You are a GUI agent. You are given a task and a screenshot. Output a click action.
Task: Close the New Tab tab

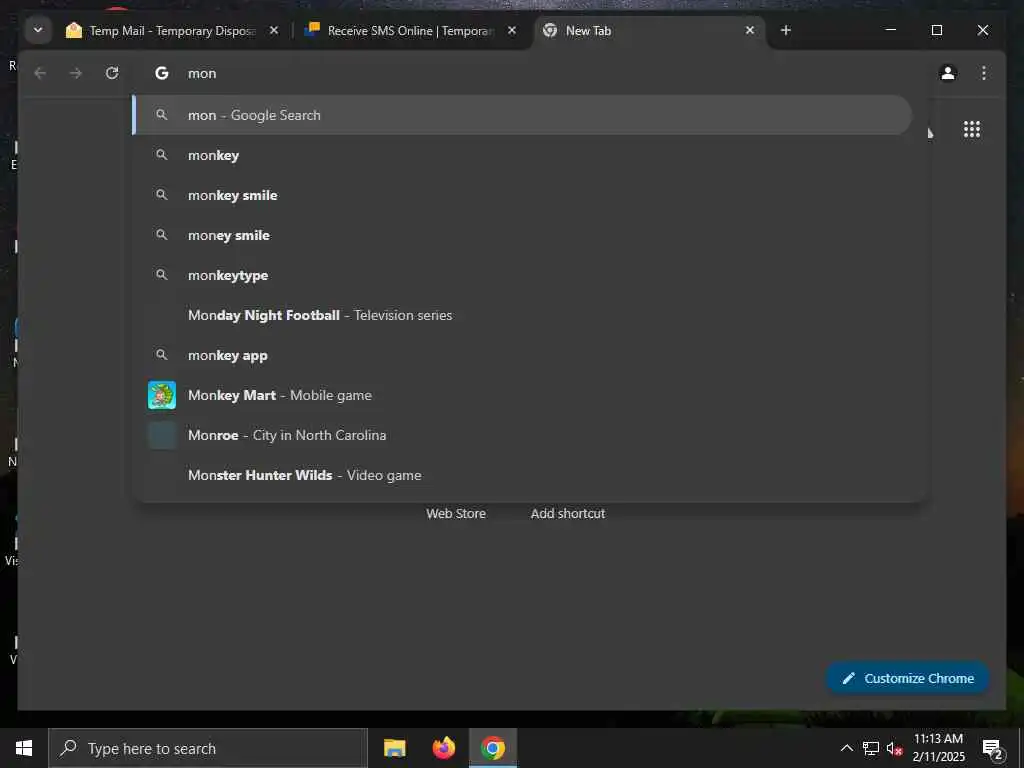click(750, 31)
